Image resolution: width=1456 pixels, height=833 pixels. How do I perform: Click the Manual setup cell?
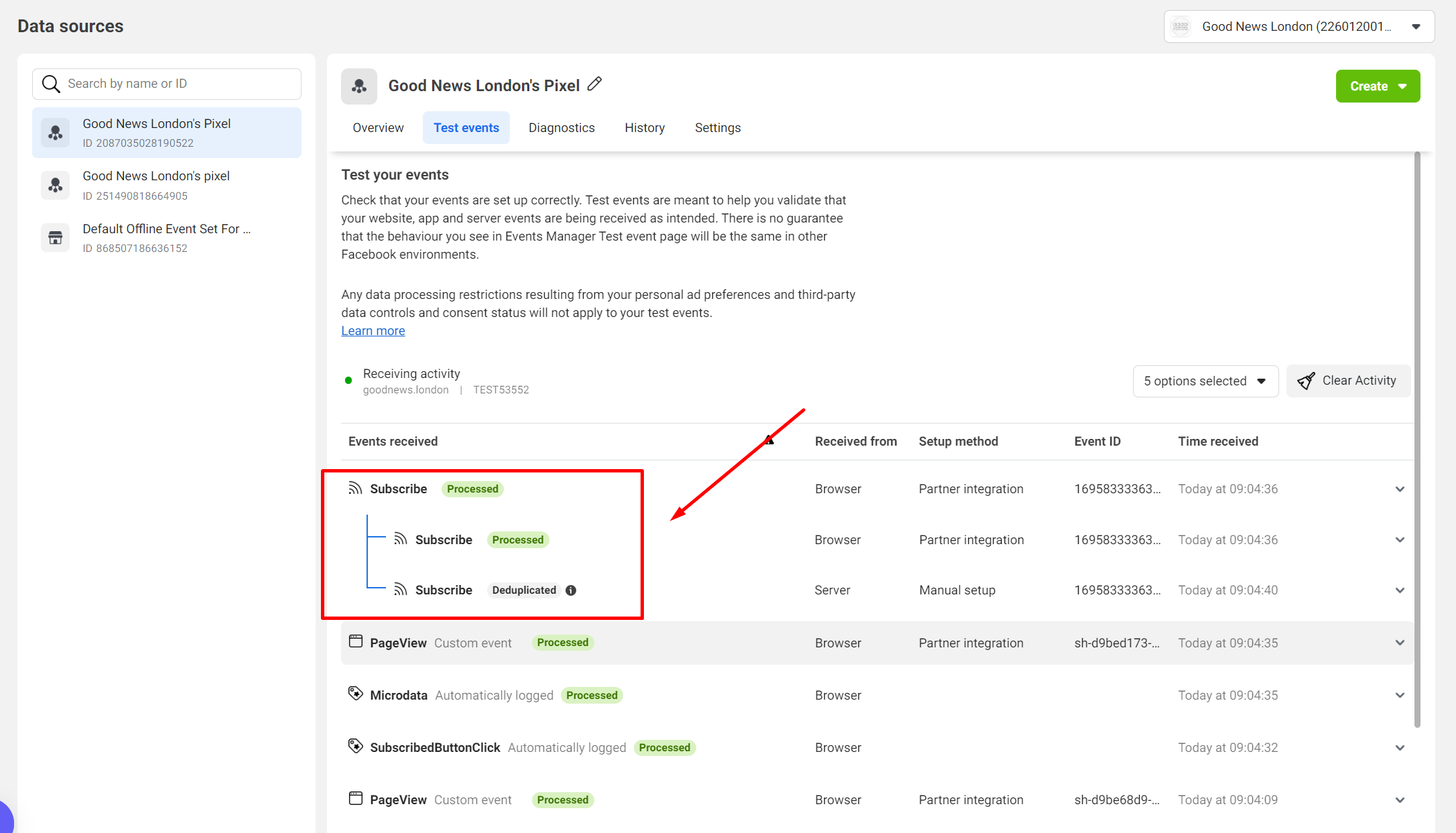957,590
